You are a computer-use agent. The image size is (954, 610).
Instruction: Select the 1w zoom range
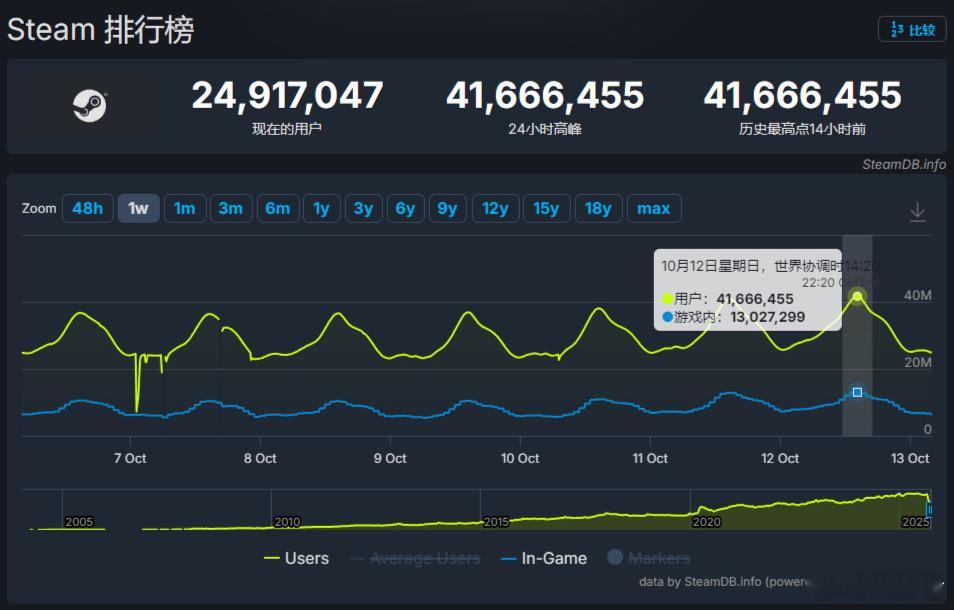138,209
